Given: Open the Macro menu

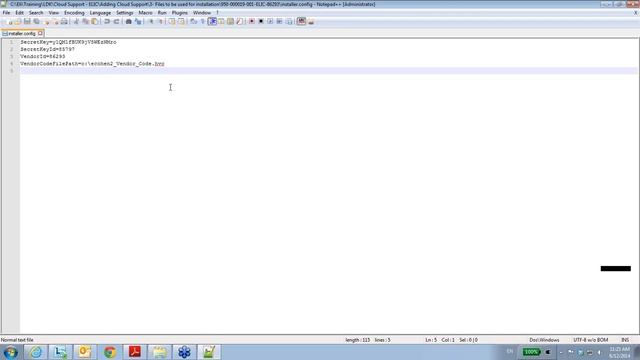Looking at the screenshot, I should click(x=145, y=13).
